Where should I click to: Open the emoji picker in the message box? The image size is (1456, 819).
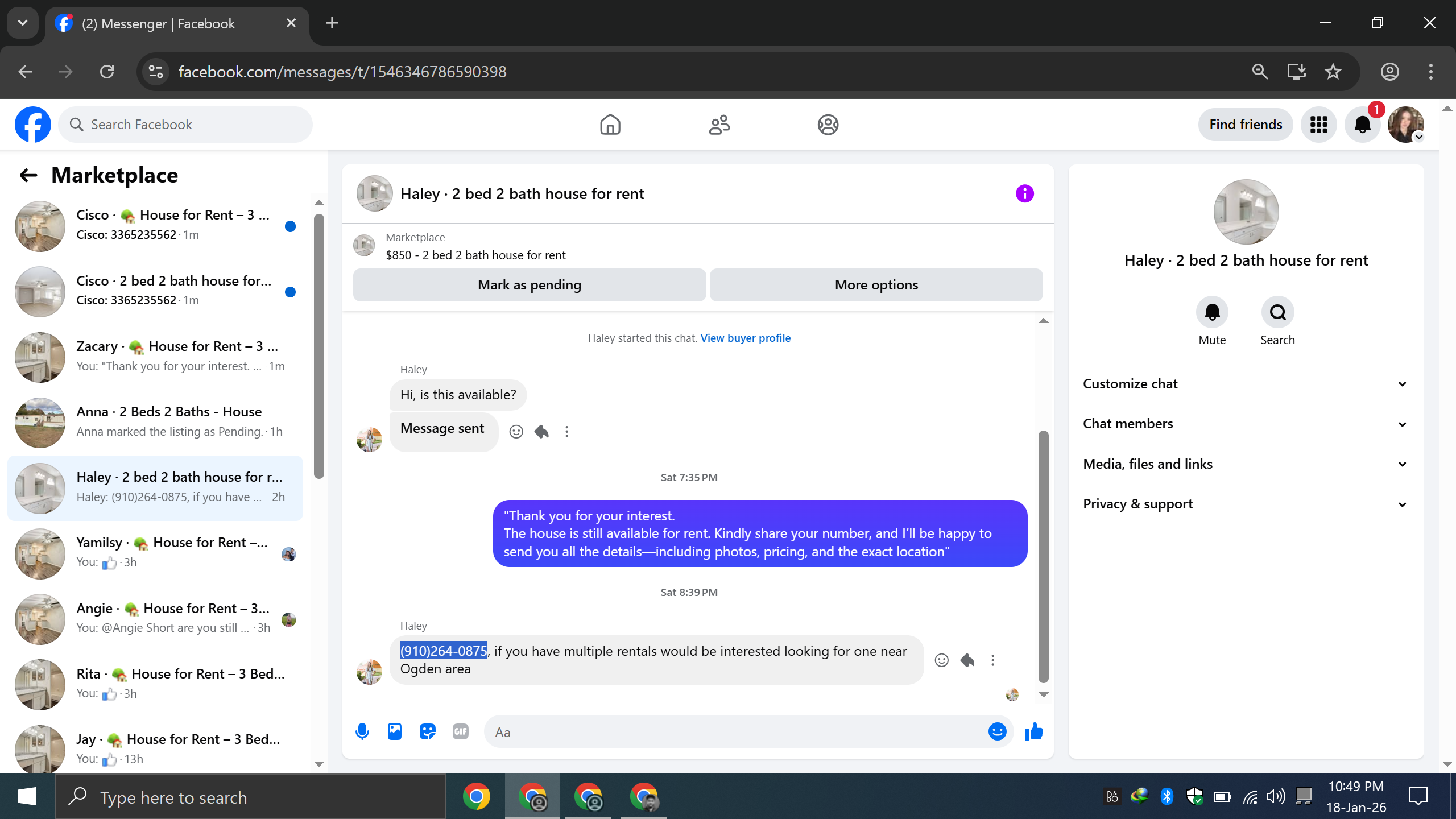[997, 731]
